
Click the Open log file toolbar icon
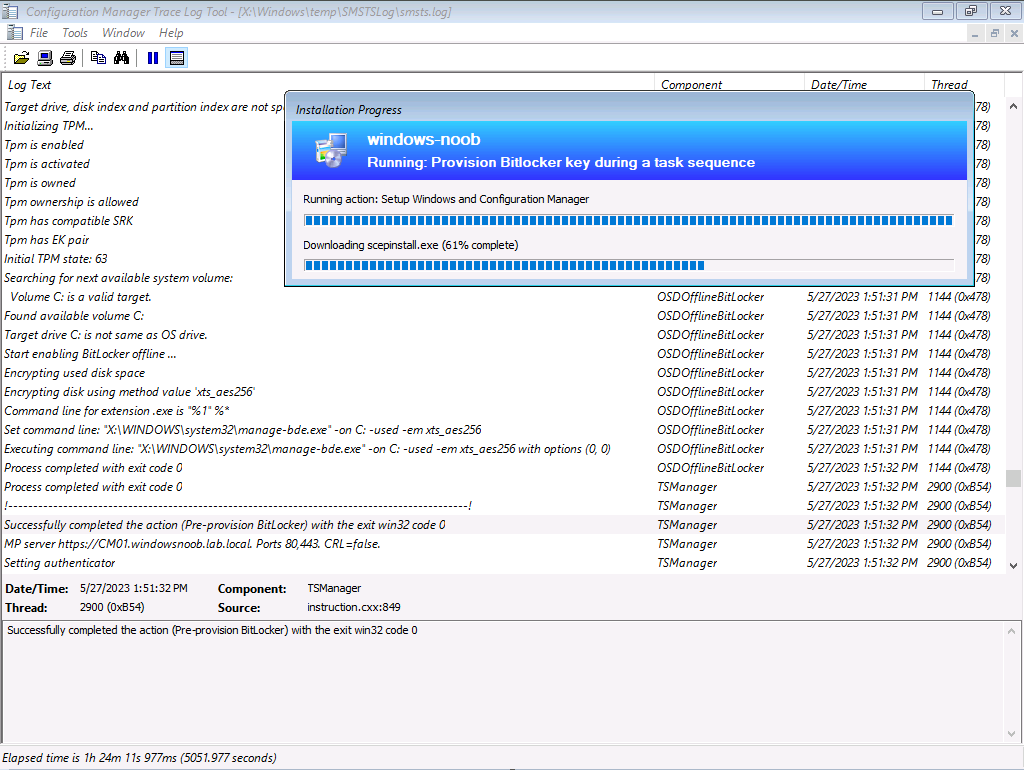[x=22, y=58]
